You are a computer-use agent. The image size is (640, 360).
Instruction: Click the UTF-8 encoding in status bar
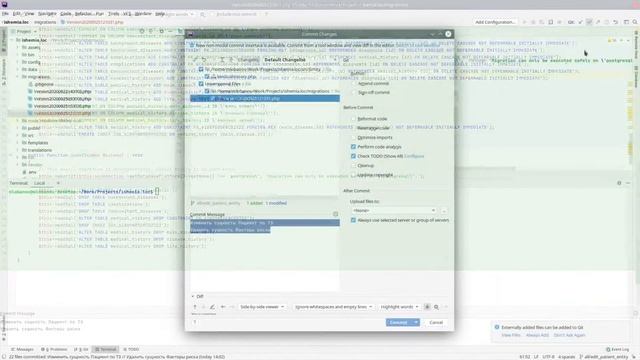548,357
